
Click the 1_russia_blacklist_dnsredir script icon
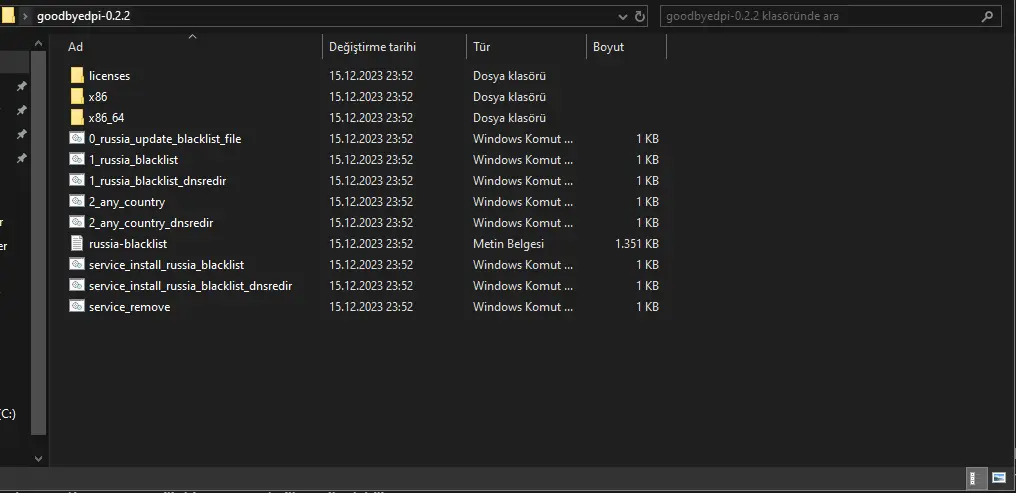(77, 181)
